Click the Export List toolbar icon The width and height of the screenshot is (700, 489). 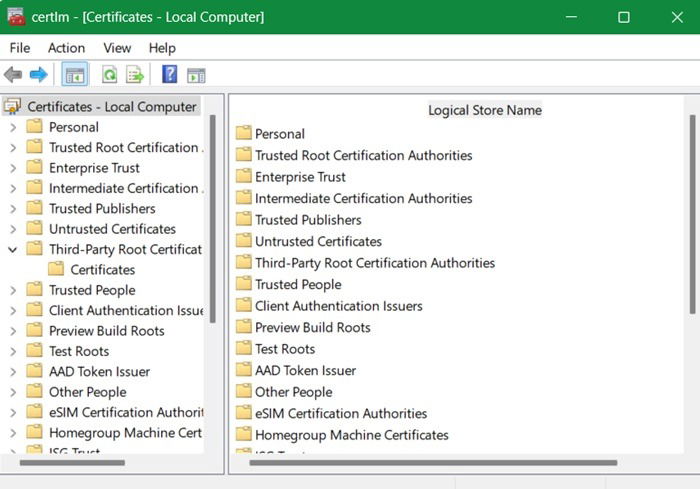tap(134, 75)
